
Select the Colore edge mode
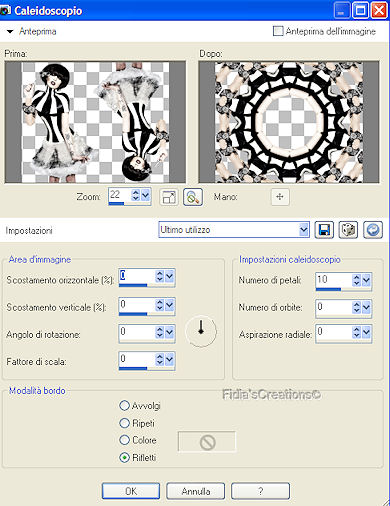point(124,440)
